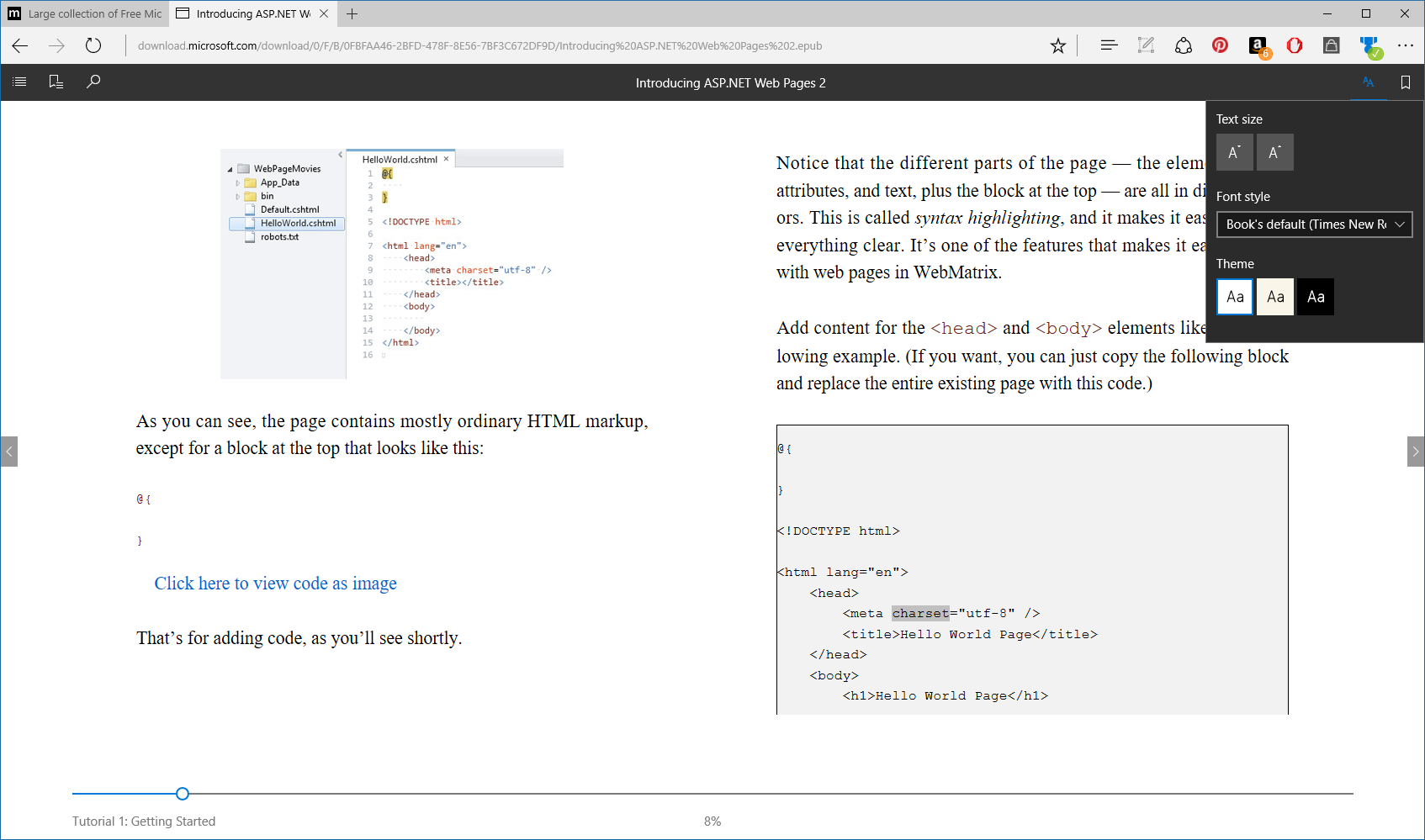Open the Settings and more menu
The height and width of the screenshot is (840, 1425).
point(1404,46)
